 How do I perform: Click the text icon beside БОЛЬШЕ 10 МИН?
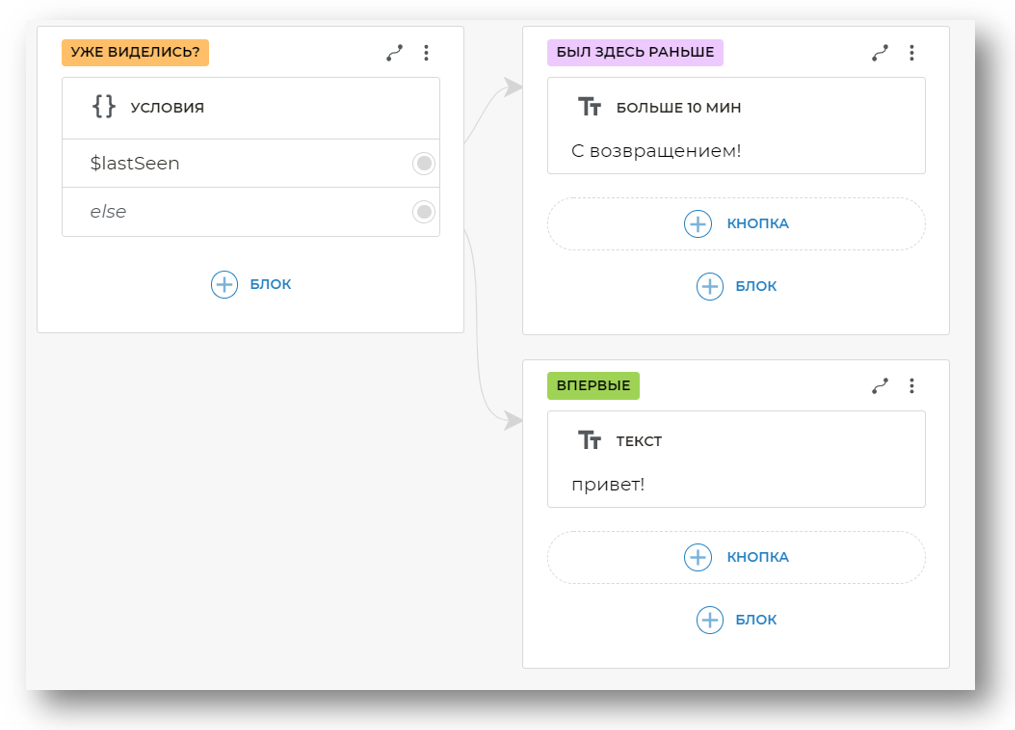[x=590, y=107]
